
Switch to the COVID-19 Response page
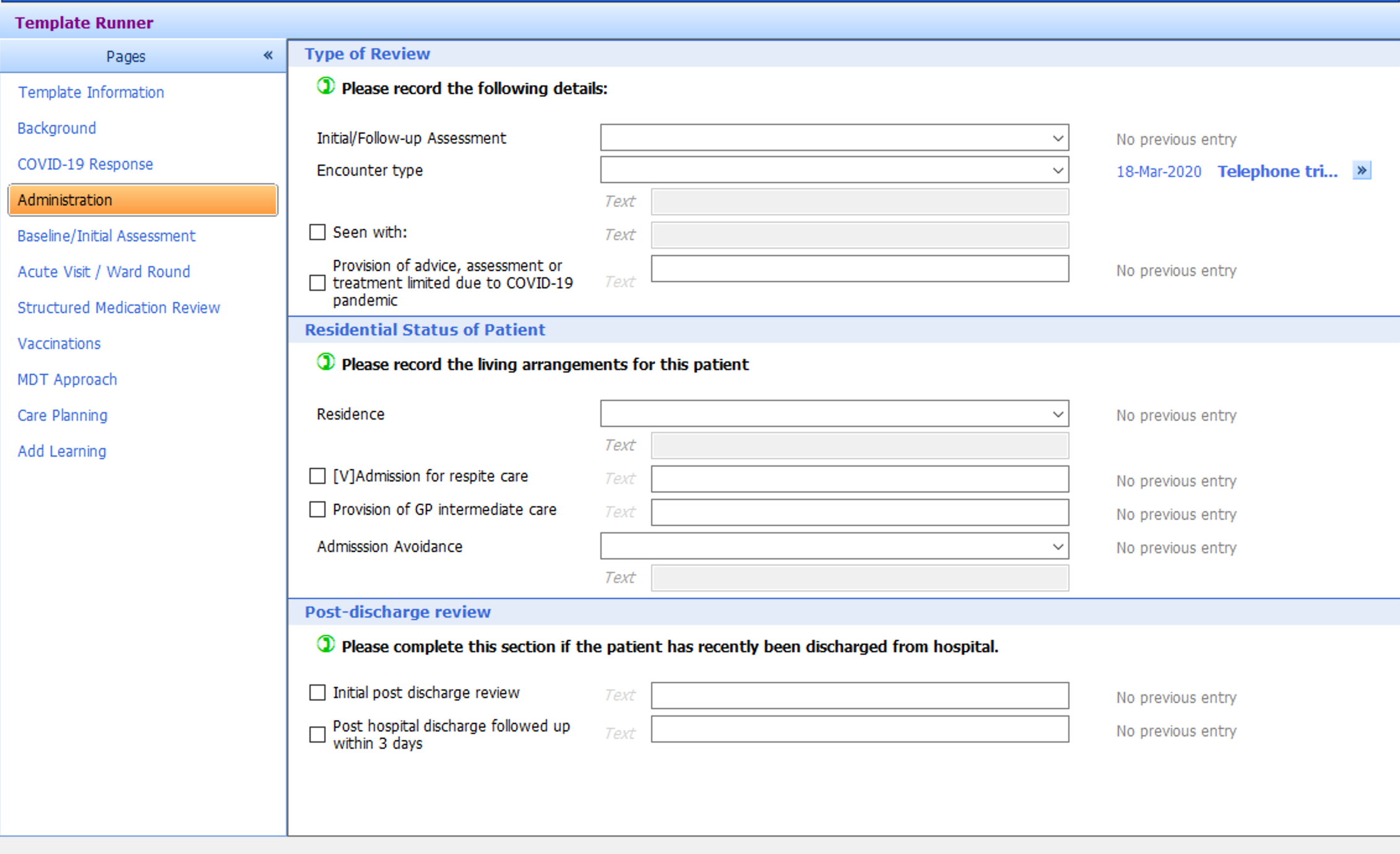tap(85, 163)
